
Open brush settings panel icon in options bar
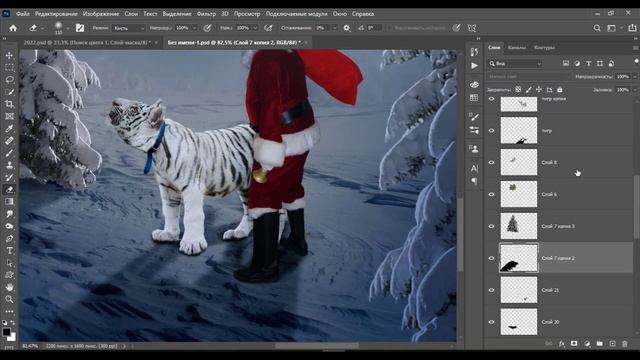coord(80,28)
